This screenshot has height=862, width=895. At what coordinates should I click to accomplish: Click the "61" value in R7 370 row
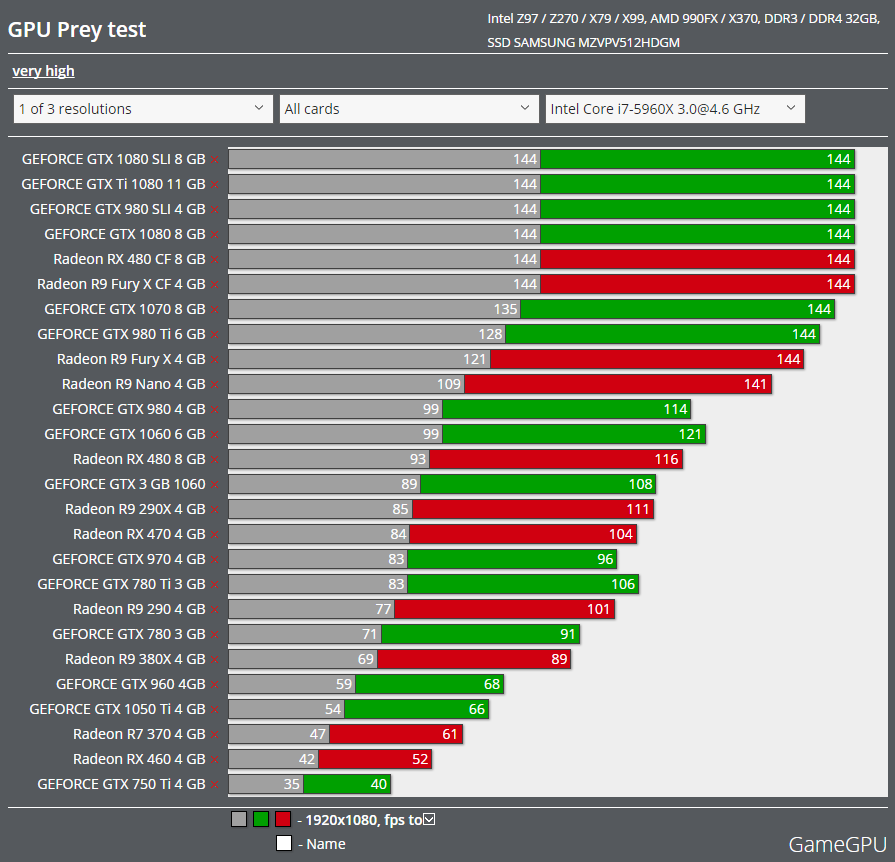[450, 734]
